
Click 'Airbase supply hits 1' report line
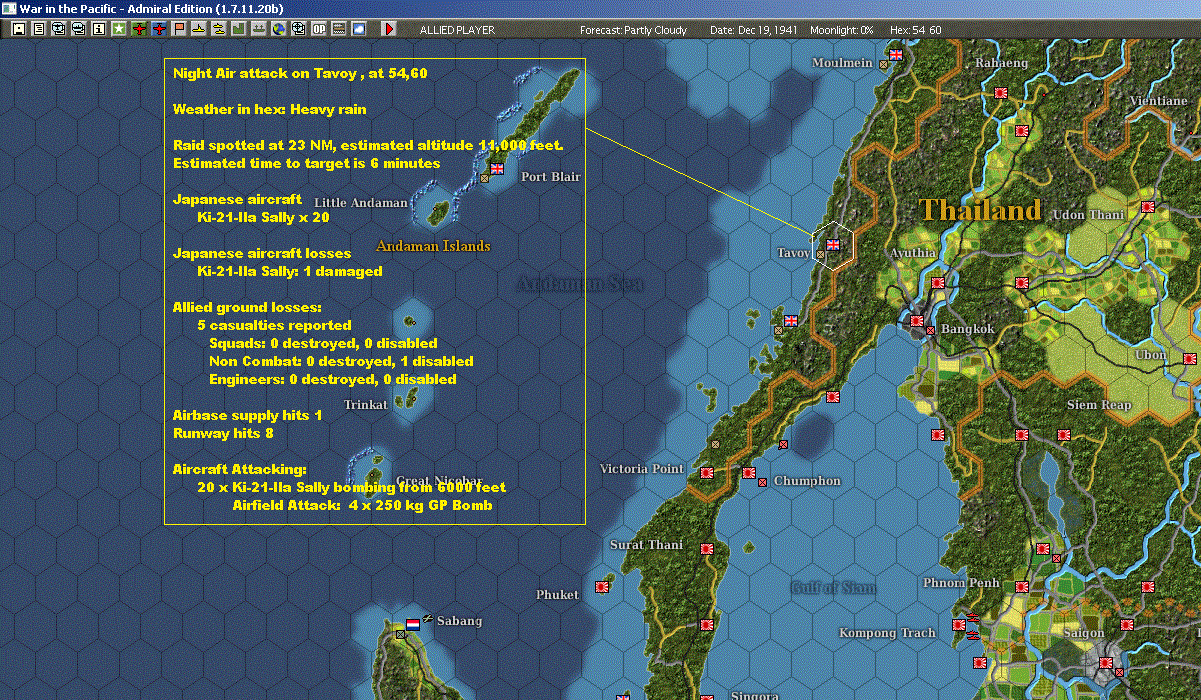(x=248, y=415)
